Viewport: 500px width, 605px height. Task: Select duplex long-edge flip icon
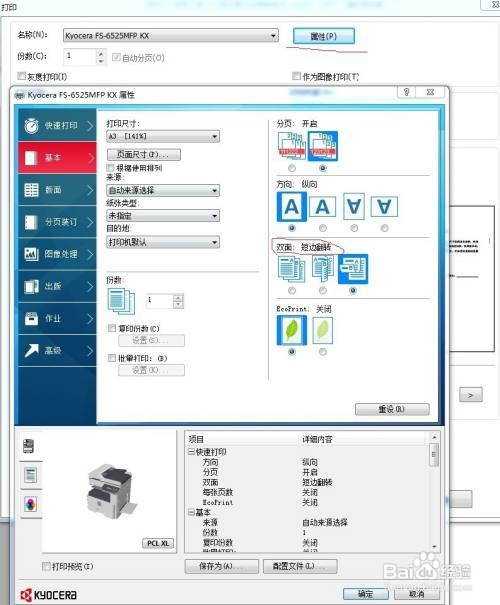click(323, 269)
